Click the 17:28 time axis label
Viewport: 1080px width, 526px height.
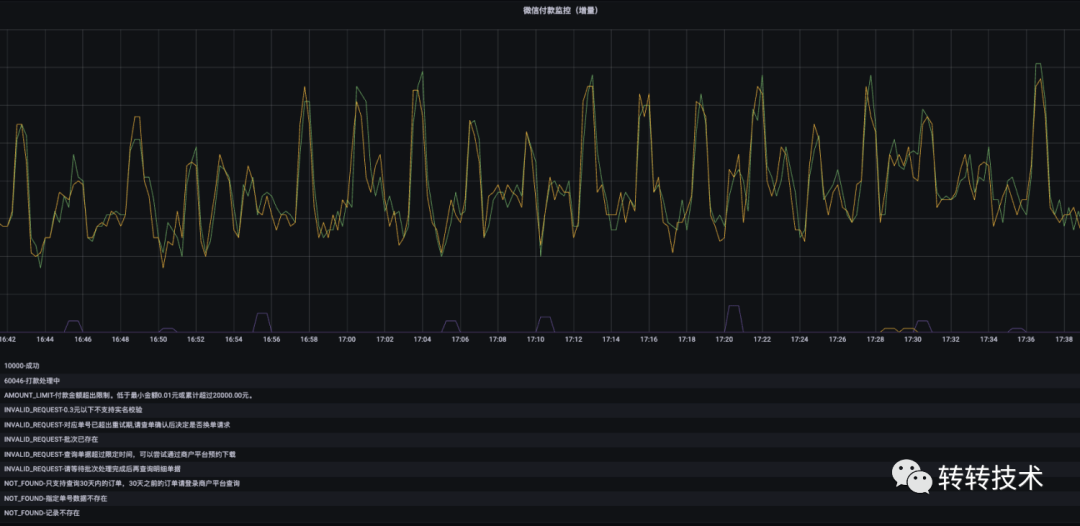point(875,339)
